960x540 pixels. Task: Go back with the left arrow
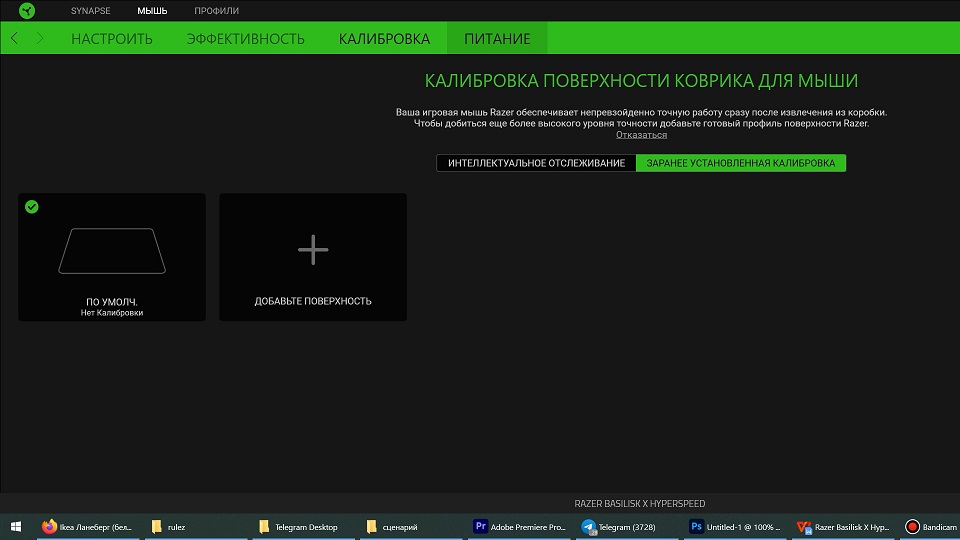[14, 38]
